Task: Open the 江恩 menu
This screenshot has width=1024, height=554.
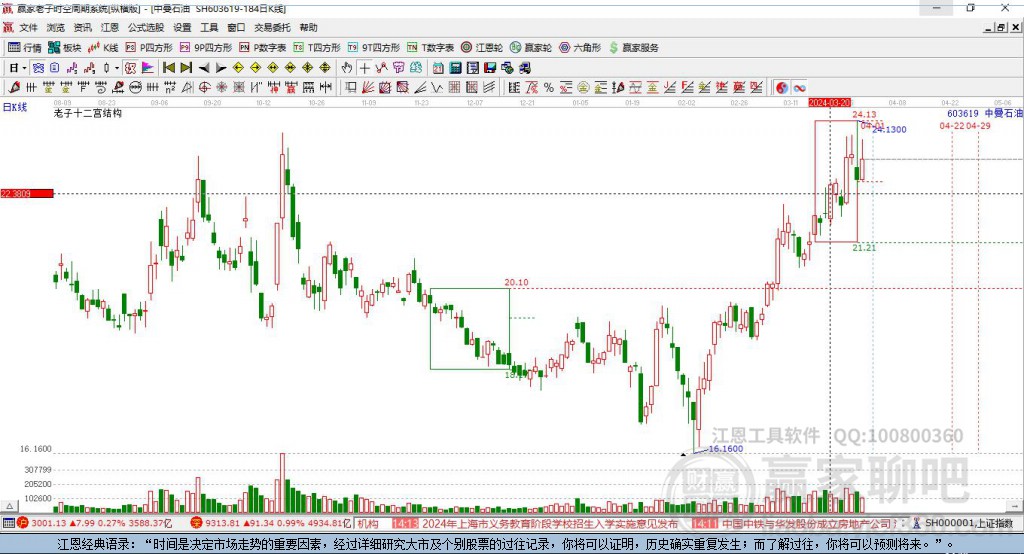Action: point(110,27)
